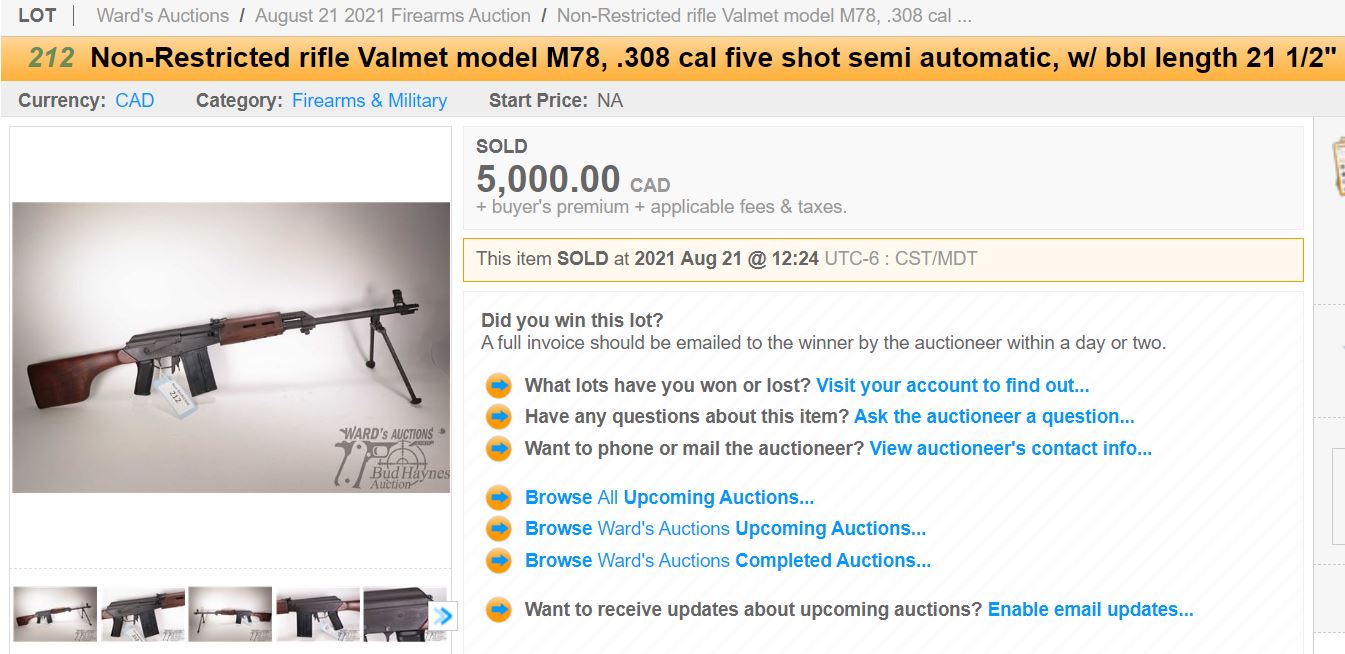Select CAD currency link
Image resolution: width=1345 pixels, height=654 pixels.
click(135, 101)
